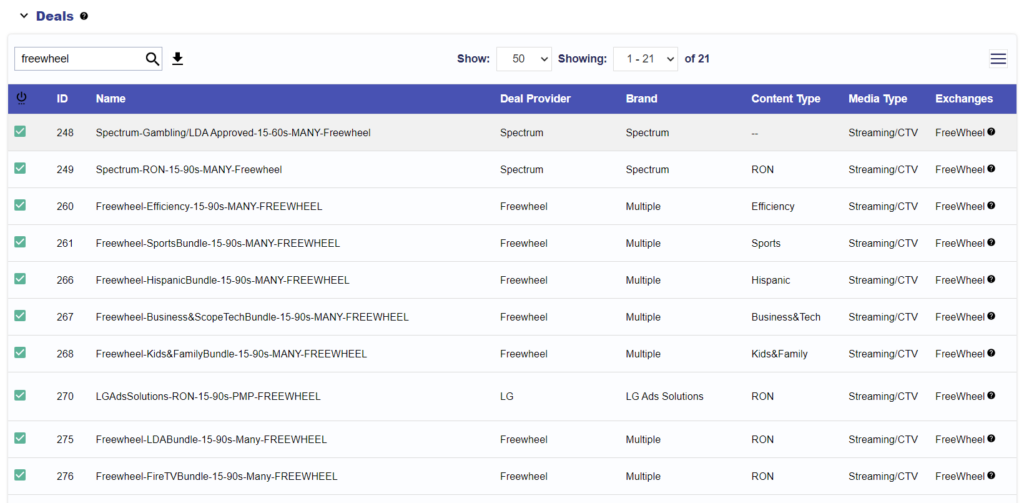Sort by Content Type column header

pyautogui.click(x=786, y=99)
